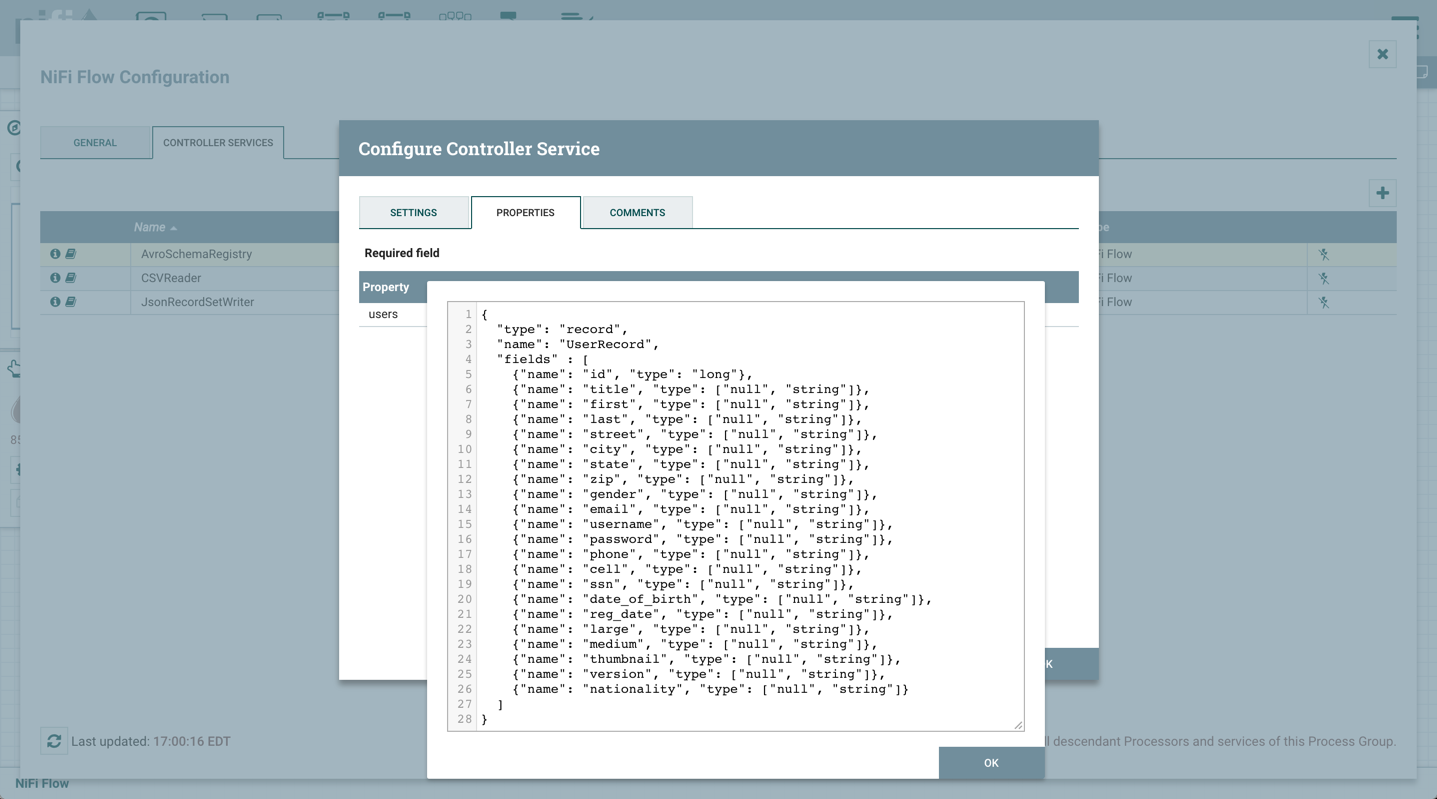The width and height of the screenshot is (1437, 799).
Task: Click the add controller service plus icon
Action: tap(1382, 193)
